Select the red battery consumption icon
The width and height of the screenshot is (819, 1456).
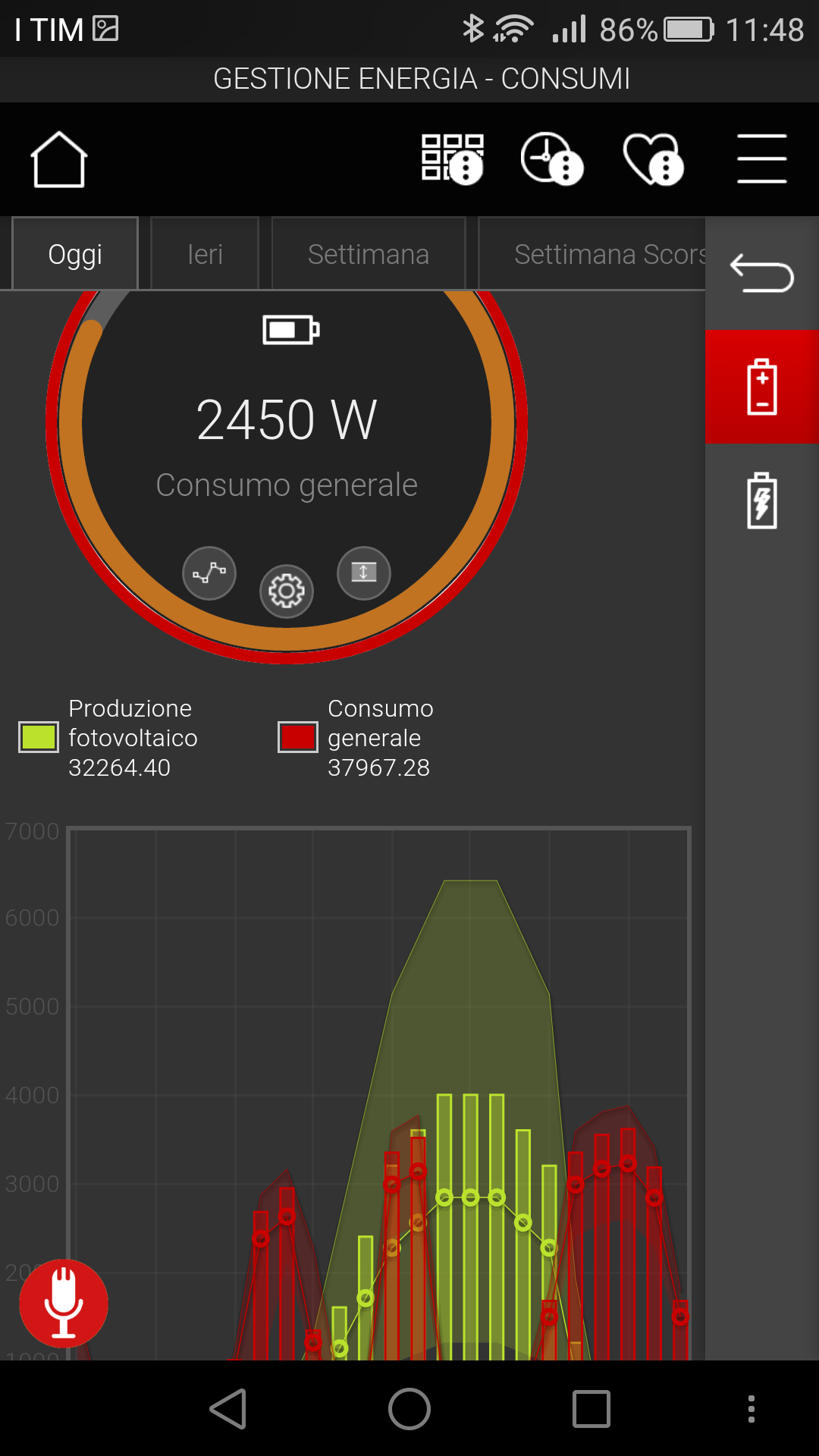[x=761, y=387]
